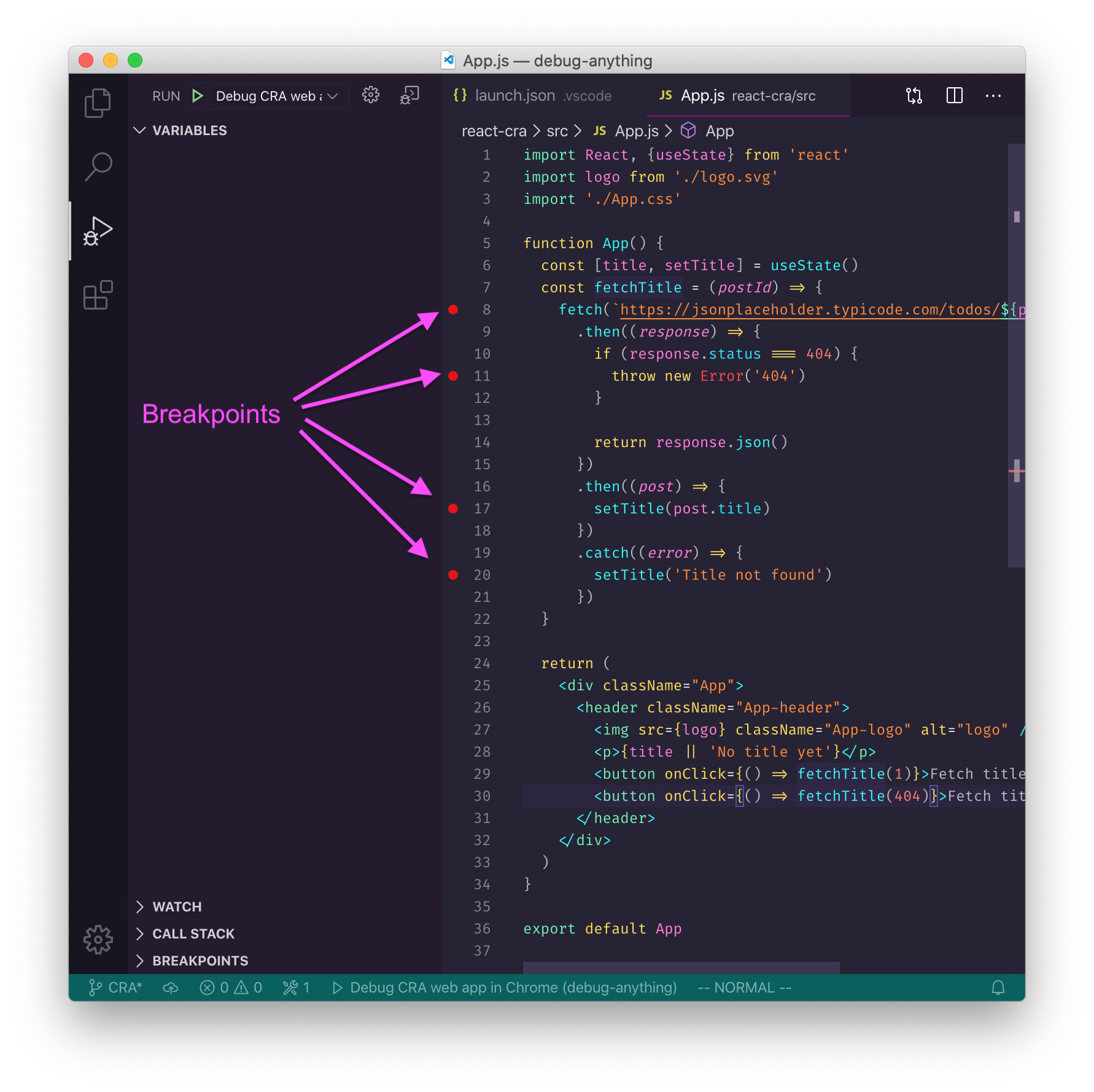Viewport: 1094px width, 1092px height.
Task: Disable the breakpoint on line 20
Action: coord(453,575)
